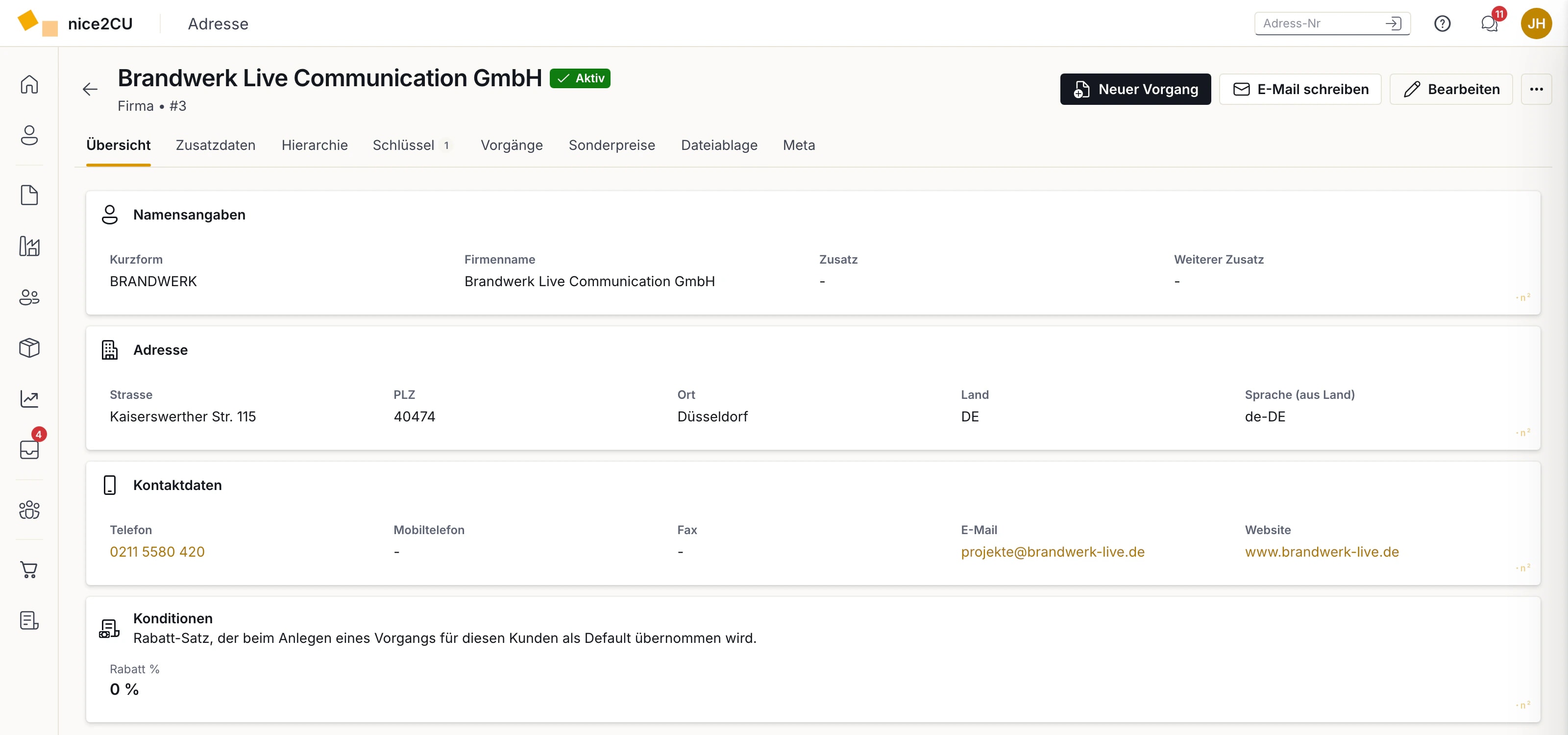Viewport: 1568px width, 735px height.
Task: Click the back arrow beside company name
Action: pos(90,90)
